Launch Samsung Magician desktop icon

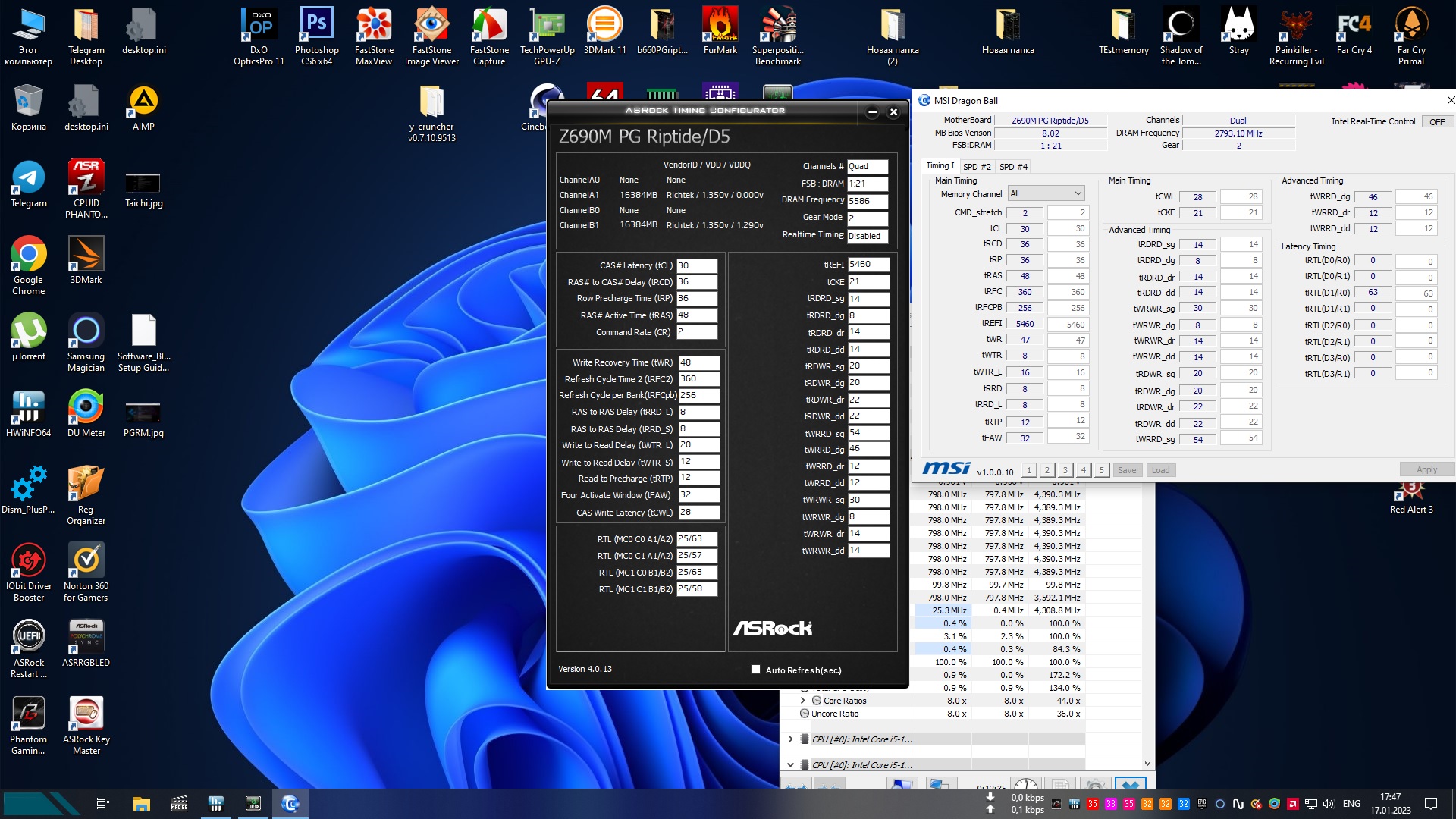tap(86, 342)
